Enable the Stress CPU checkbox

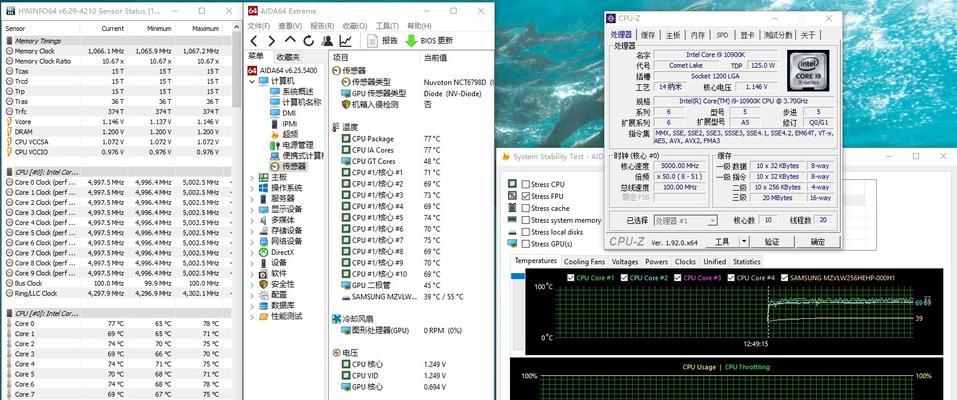tap(525, 184)
